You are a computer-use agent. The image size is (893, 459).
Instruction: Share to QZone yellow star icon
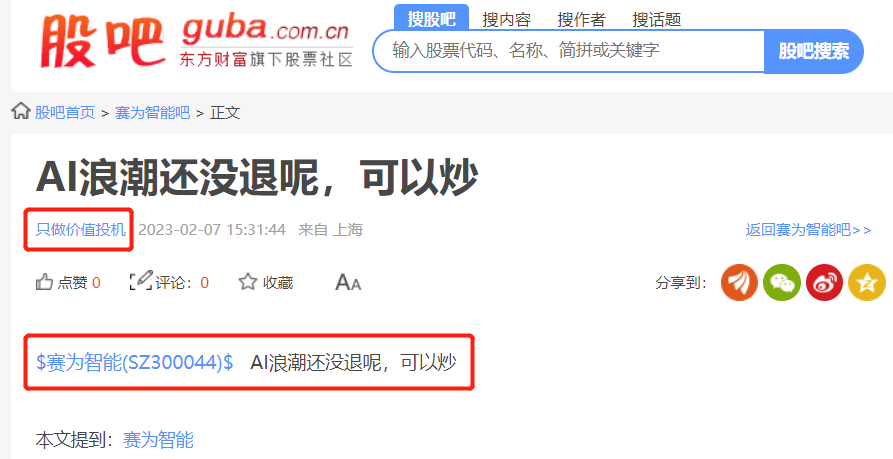[867, 282]
